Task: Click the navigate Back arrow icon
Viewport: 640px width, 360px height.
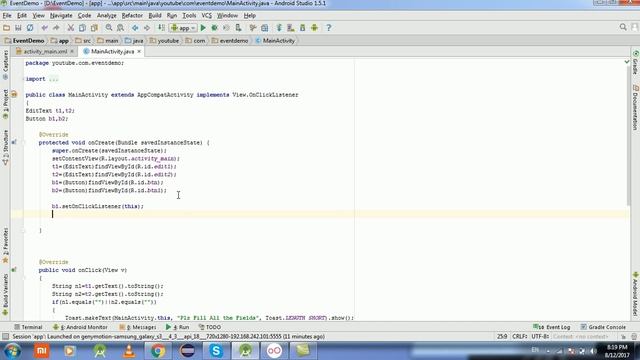Action: tap(135, 28)
